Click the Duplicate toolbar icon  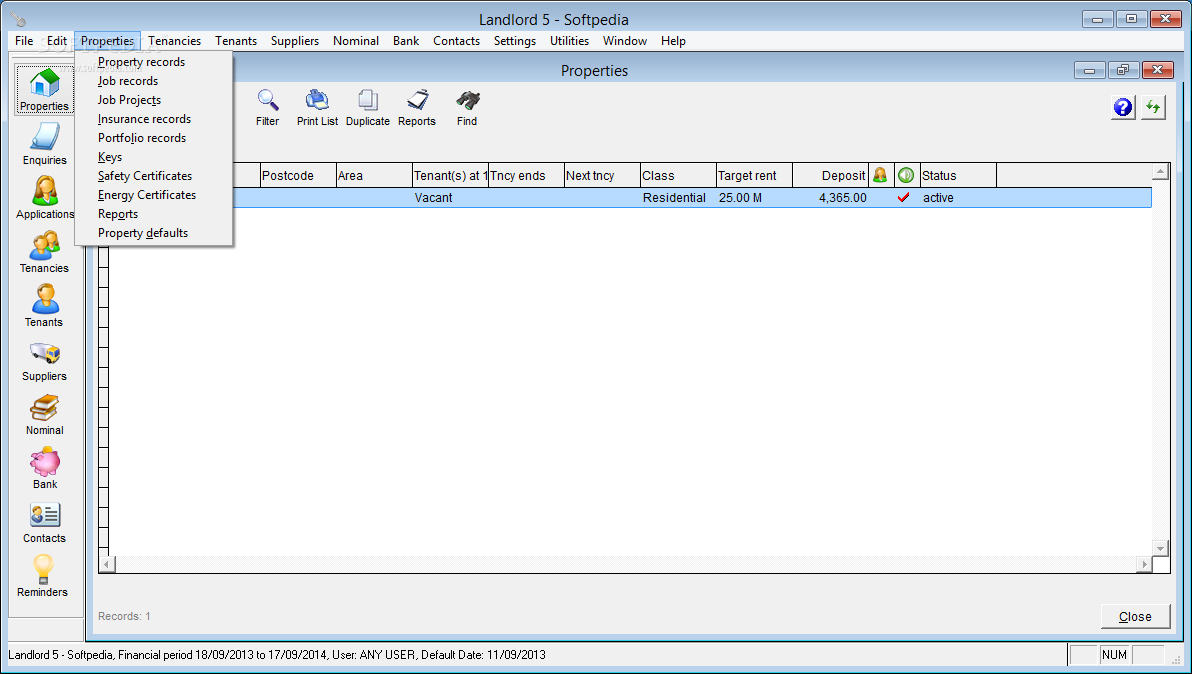tap(368, 108)
